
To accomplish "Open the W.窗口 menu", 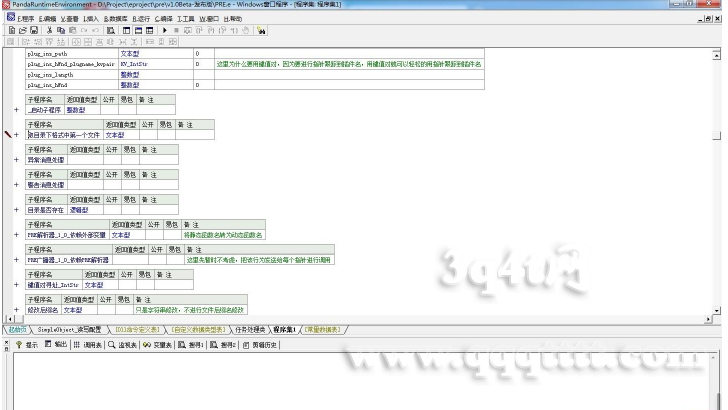I will [x=209, y=19].
